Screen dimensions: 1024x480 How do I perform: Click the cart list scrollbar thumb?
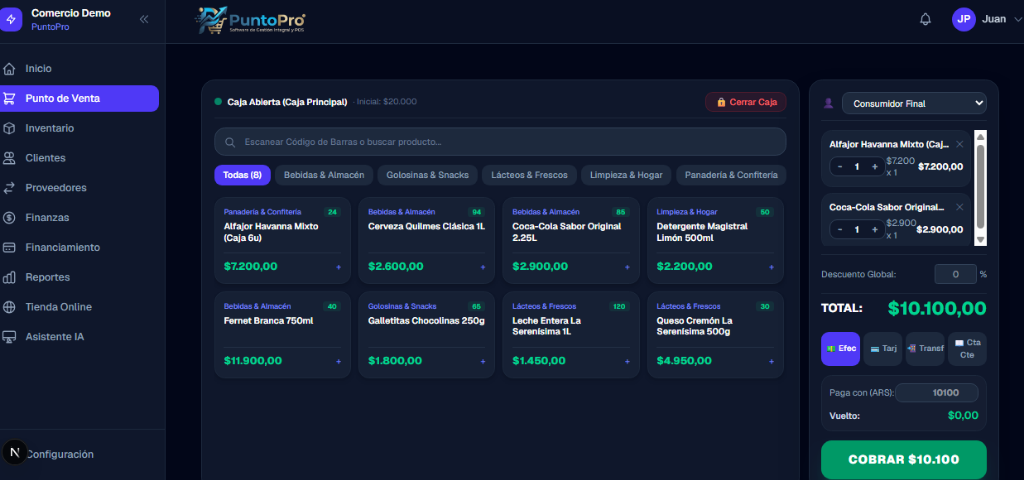pyautogui.click(x=980, y=186)
